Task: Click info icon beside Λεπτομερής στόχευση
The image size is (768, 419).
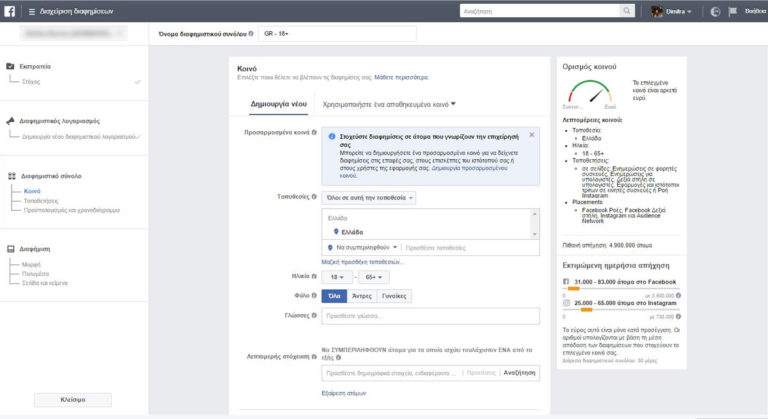Action: pyautogui.click(x=314, y=357)
